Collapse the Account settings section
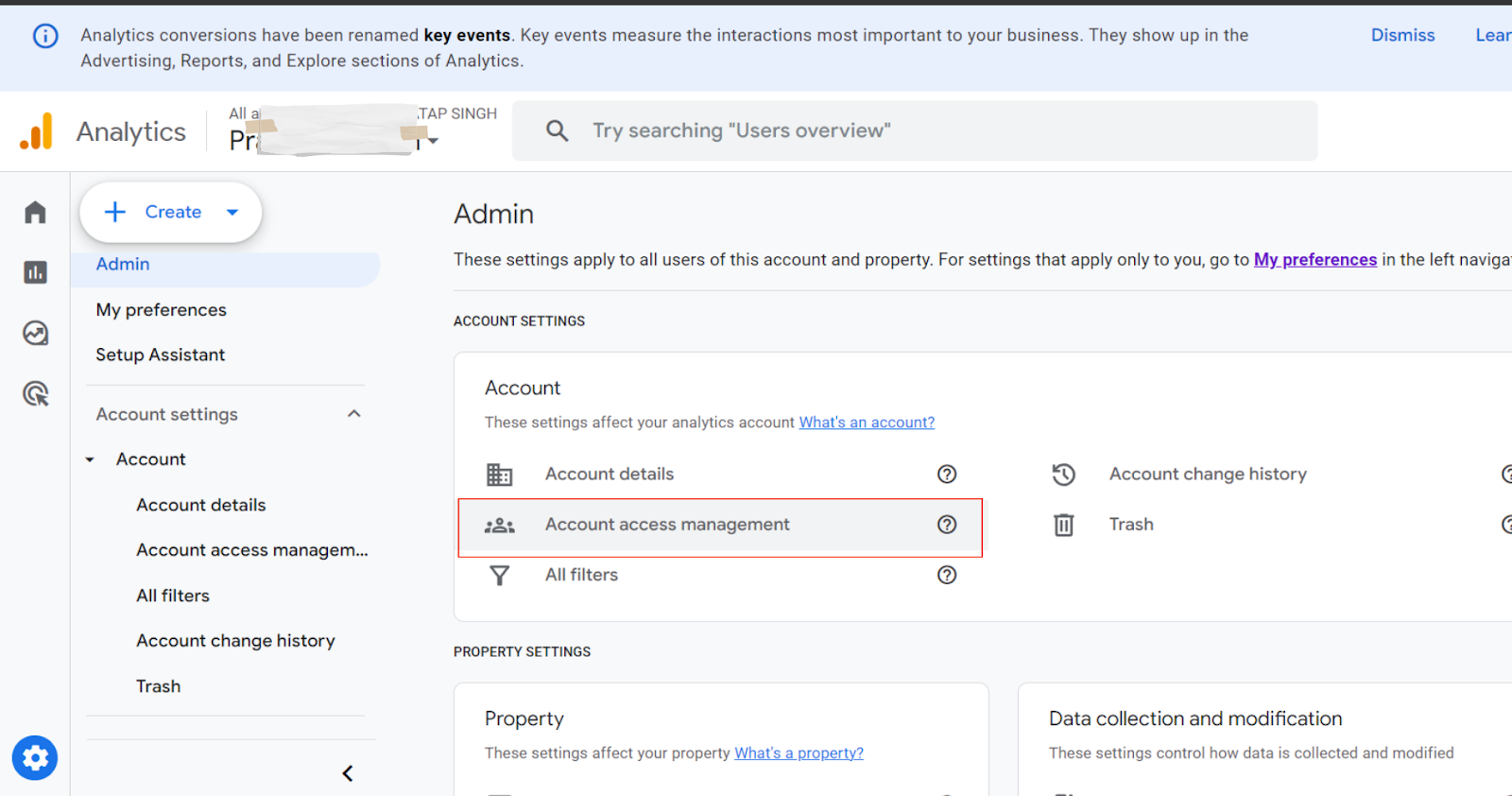 (x=354, y=414)
